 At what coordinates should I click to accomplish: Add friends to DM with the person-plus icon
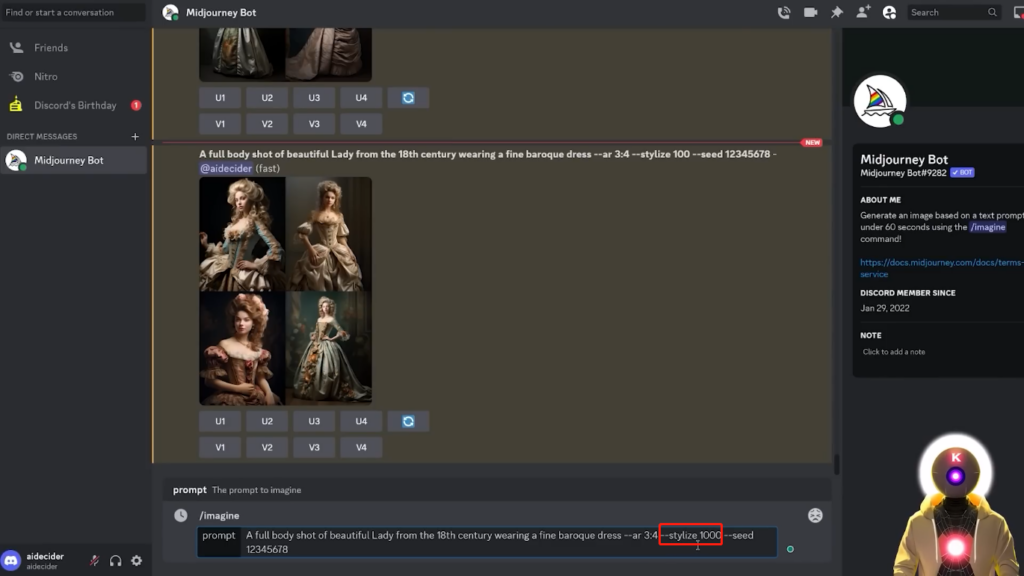863,13
